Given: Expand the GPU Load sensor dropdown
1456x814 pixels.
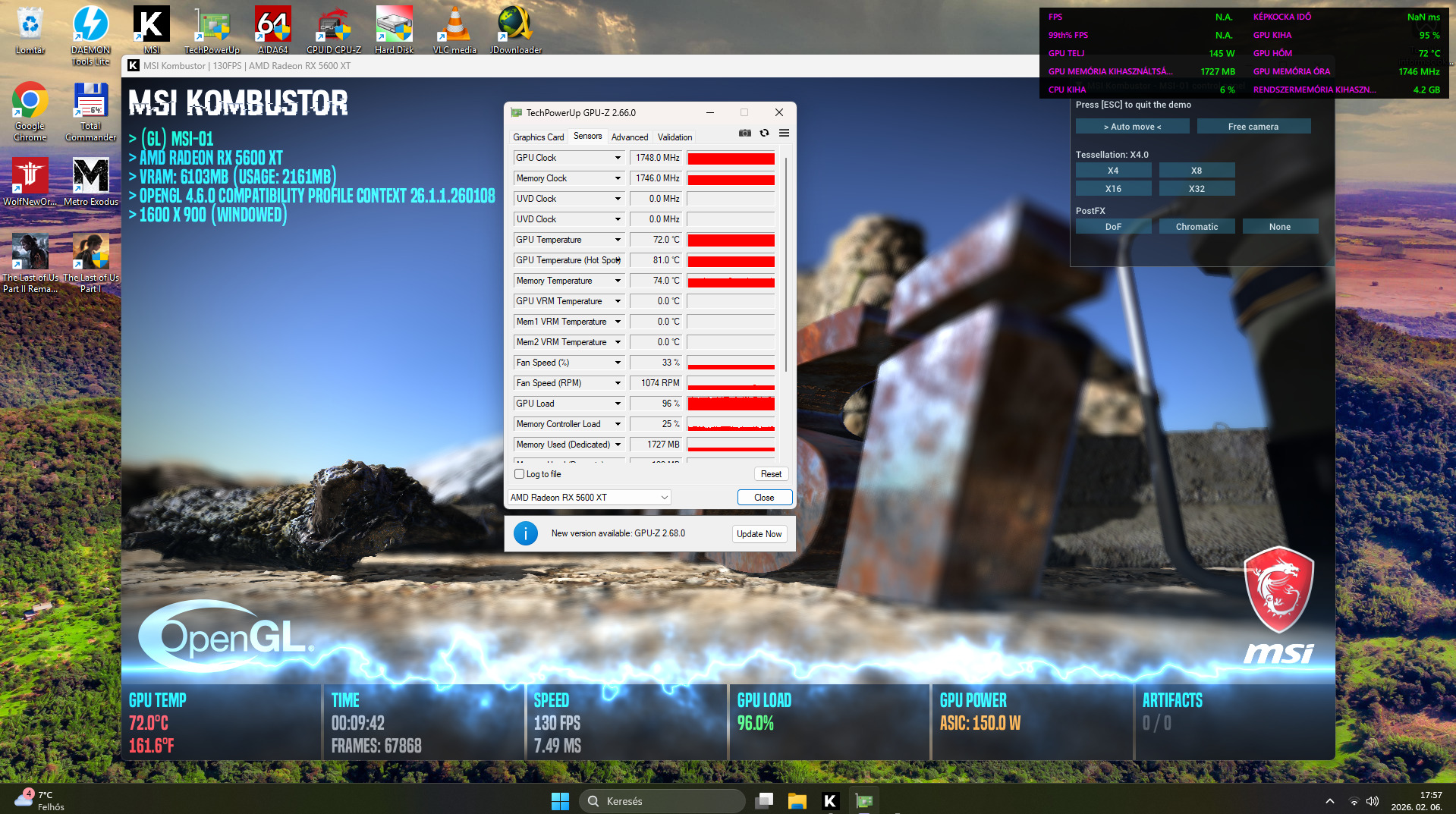Looking at the screenshot, I should [618, 404].
